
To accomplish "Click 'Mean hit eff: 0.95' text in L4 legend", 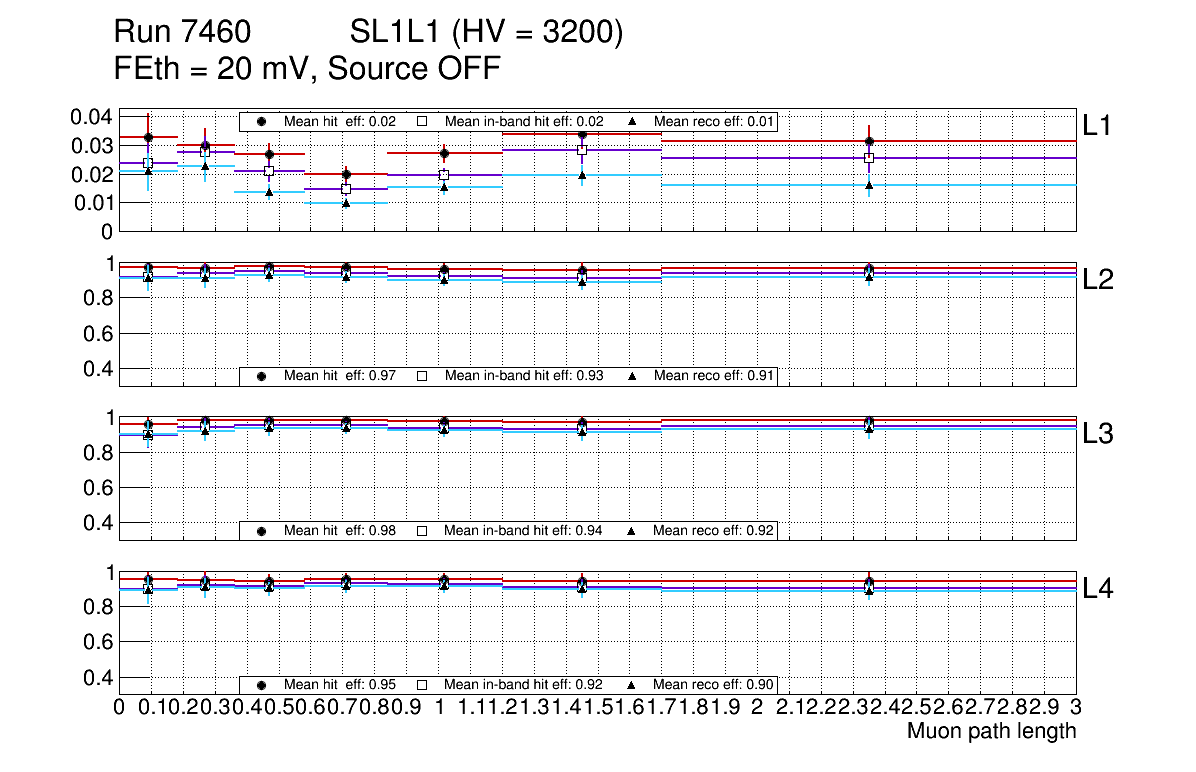I will click(340, 685).
